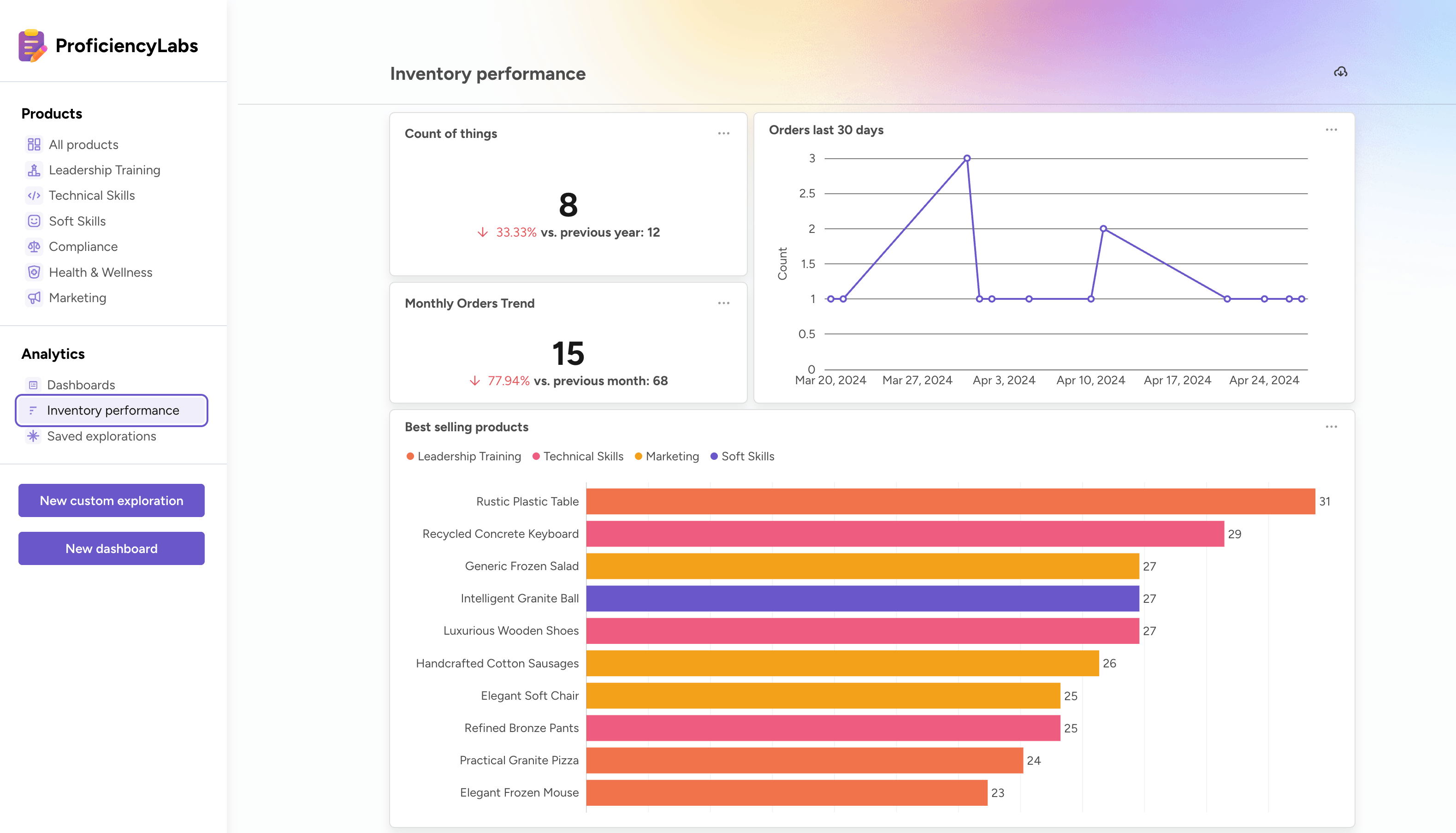Image resolution: width=1456 pixels, height=833 pixels.
Task: Click the Intelligent Granite Ball purple bar
Action: (x=862, y=598)
